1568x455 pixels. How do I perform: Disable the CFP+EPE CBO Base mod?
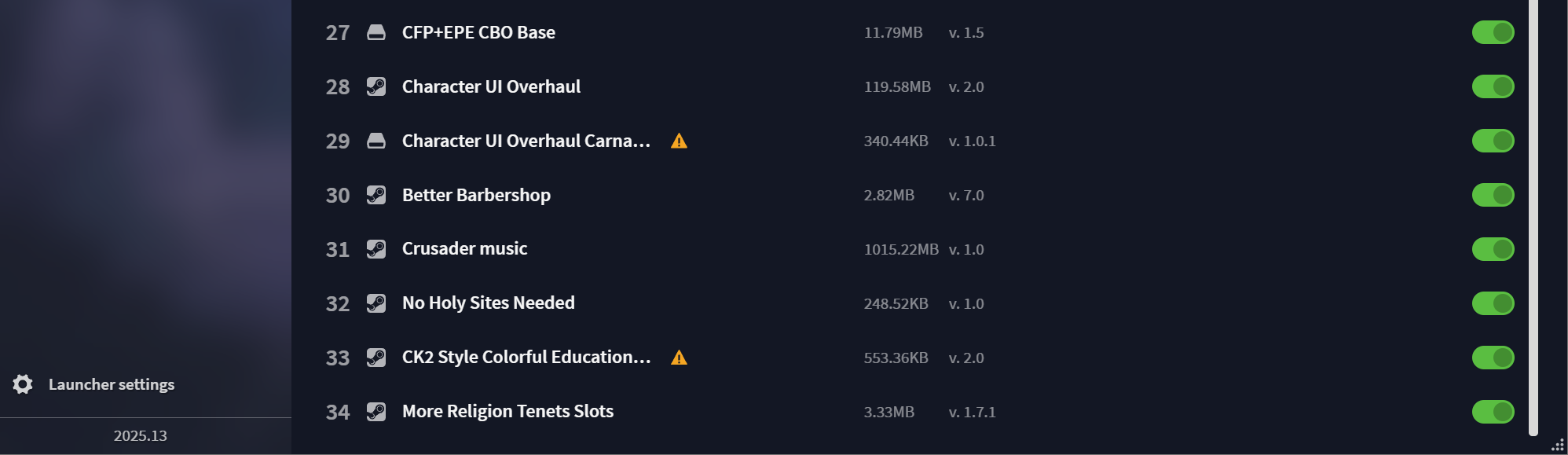[1493, 32]
